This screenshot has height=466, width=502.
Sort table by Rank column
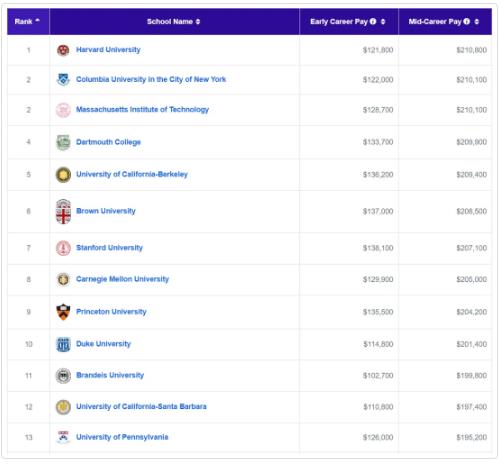(28, 22)
